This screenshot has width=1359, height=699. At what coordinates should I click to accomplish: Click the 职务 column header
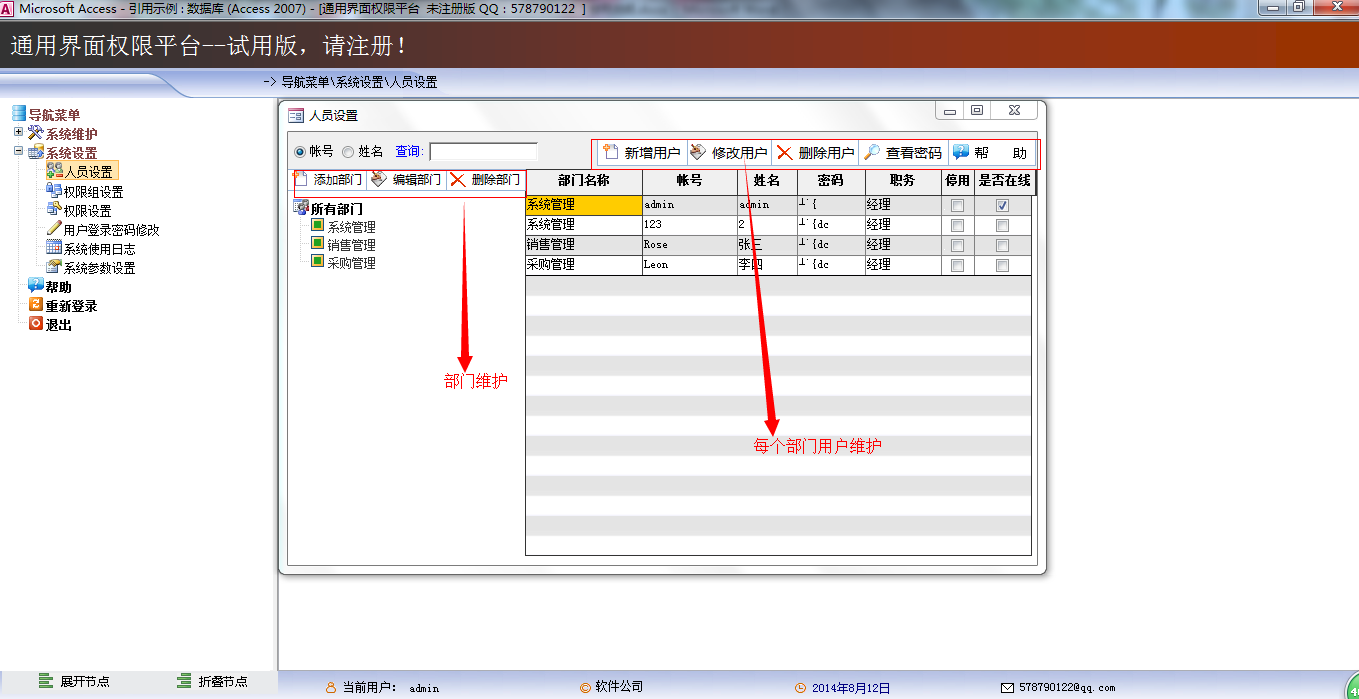tap(902, 181)
